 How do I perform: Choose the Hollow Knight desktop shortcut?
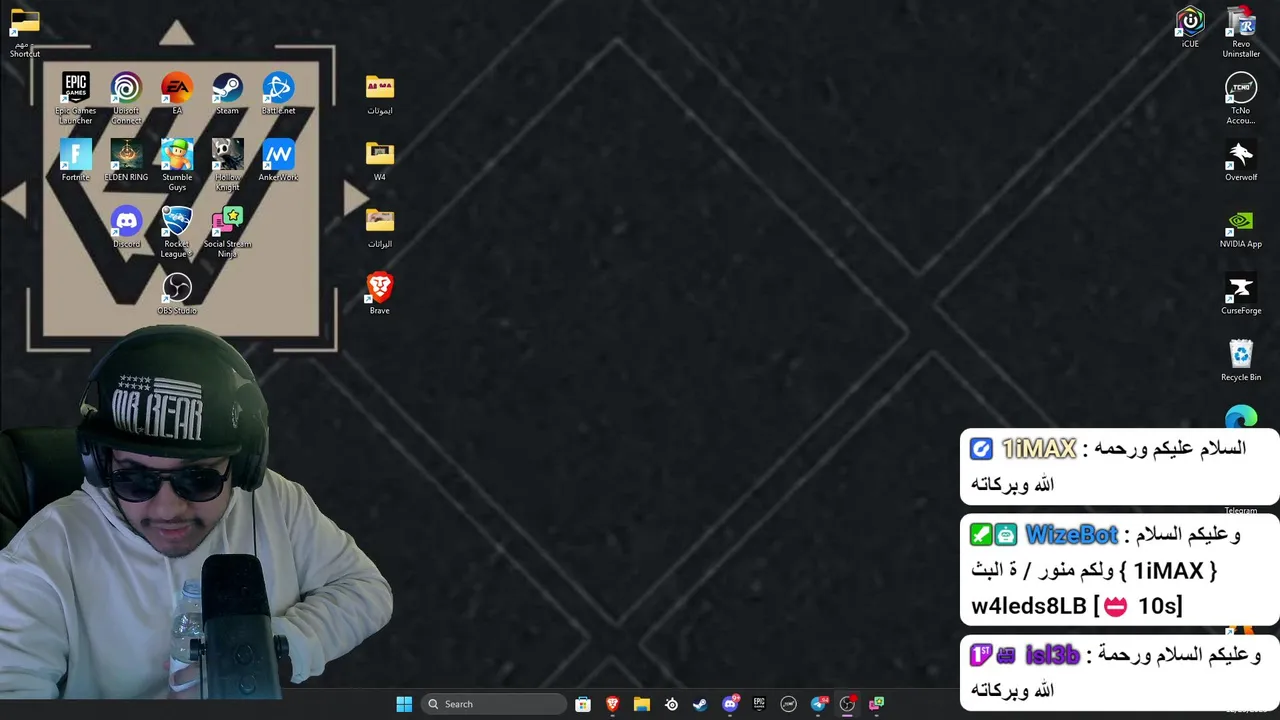click(227, 164)
